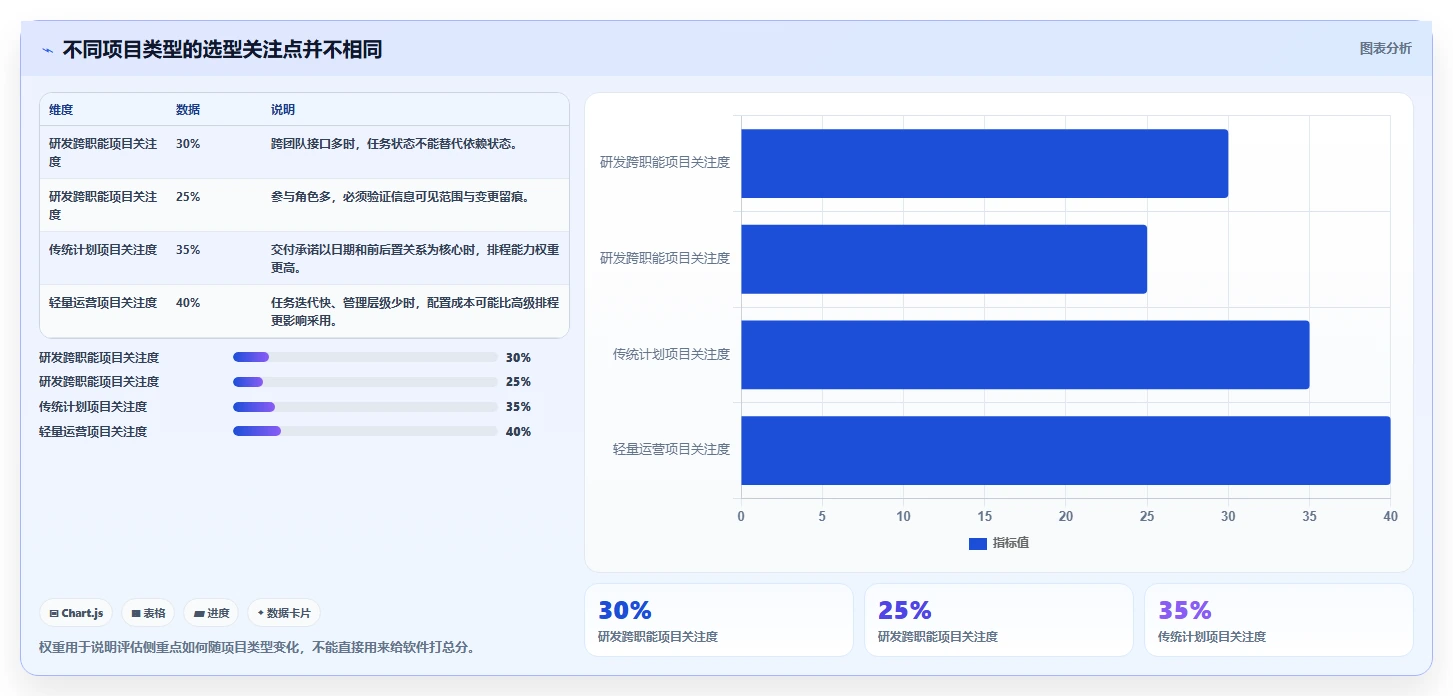
Task: Click the chart y-axis label 轻量运营项目关注度
Action: click(x=671, y=449)
